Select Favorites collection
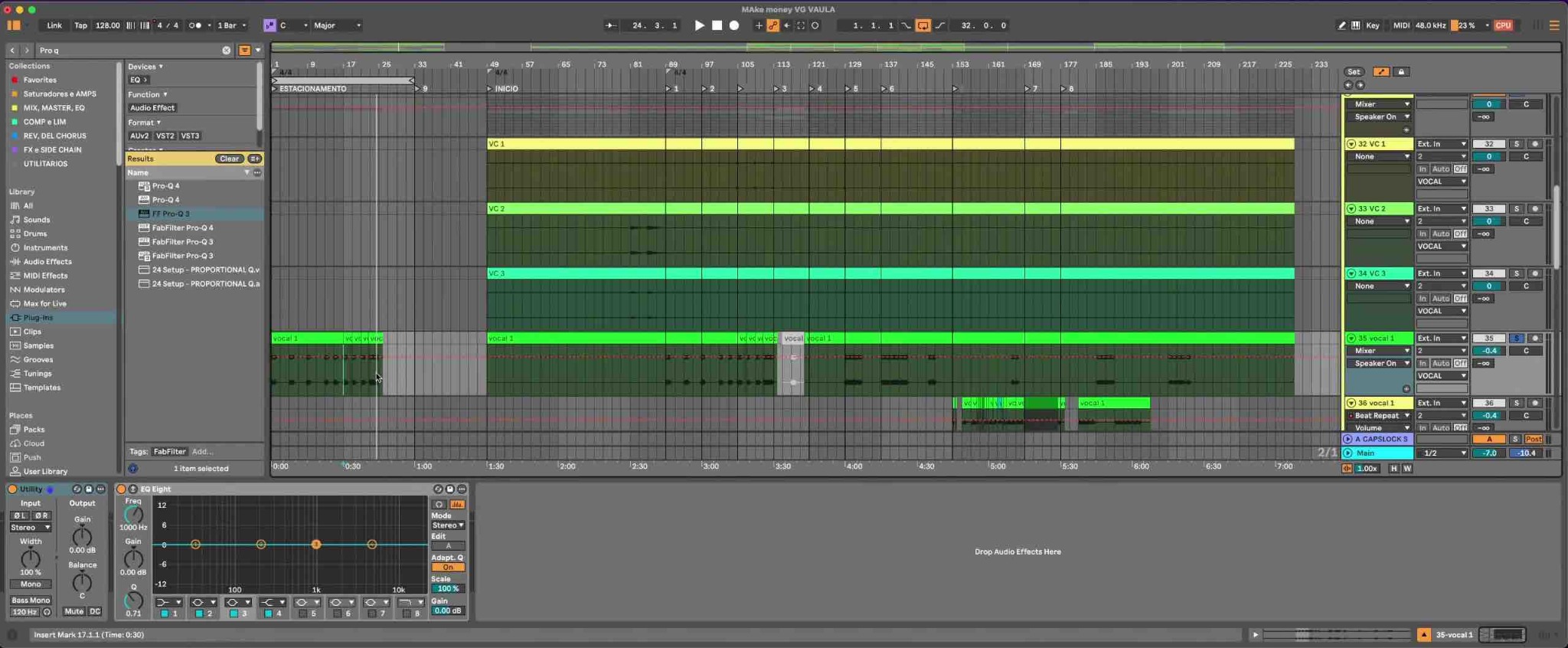The width and height of the screenshot is (1568, 648). 40,80
